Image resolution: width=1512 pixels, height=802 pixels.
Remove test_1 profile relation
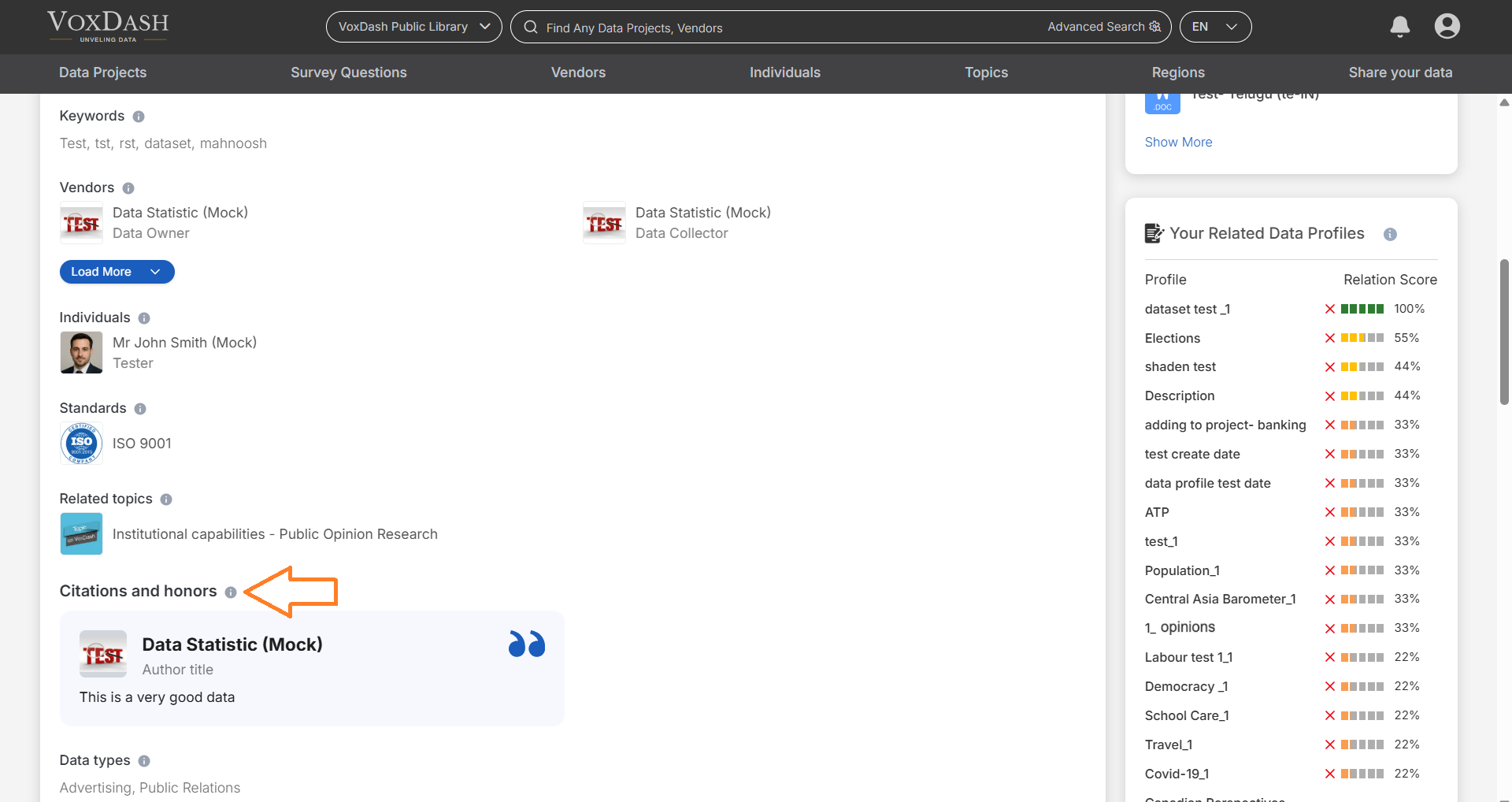[x=1330, y=541]
